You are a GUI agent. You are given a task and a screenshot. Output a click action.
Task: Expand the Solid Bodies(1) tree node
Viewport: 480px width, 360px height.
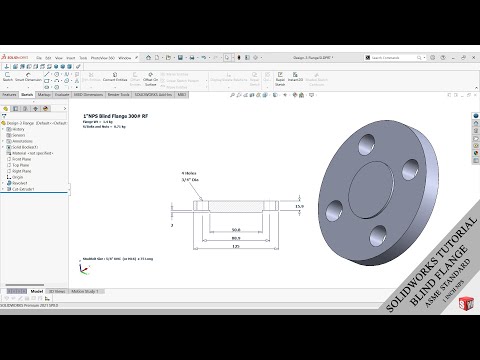3,147
